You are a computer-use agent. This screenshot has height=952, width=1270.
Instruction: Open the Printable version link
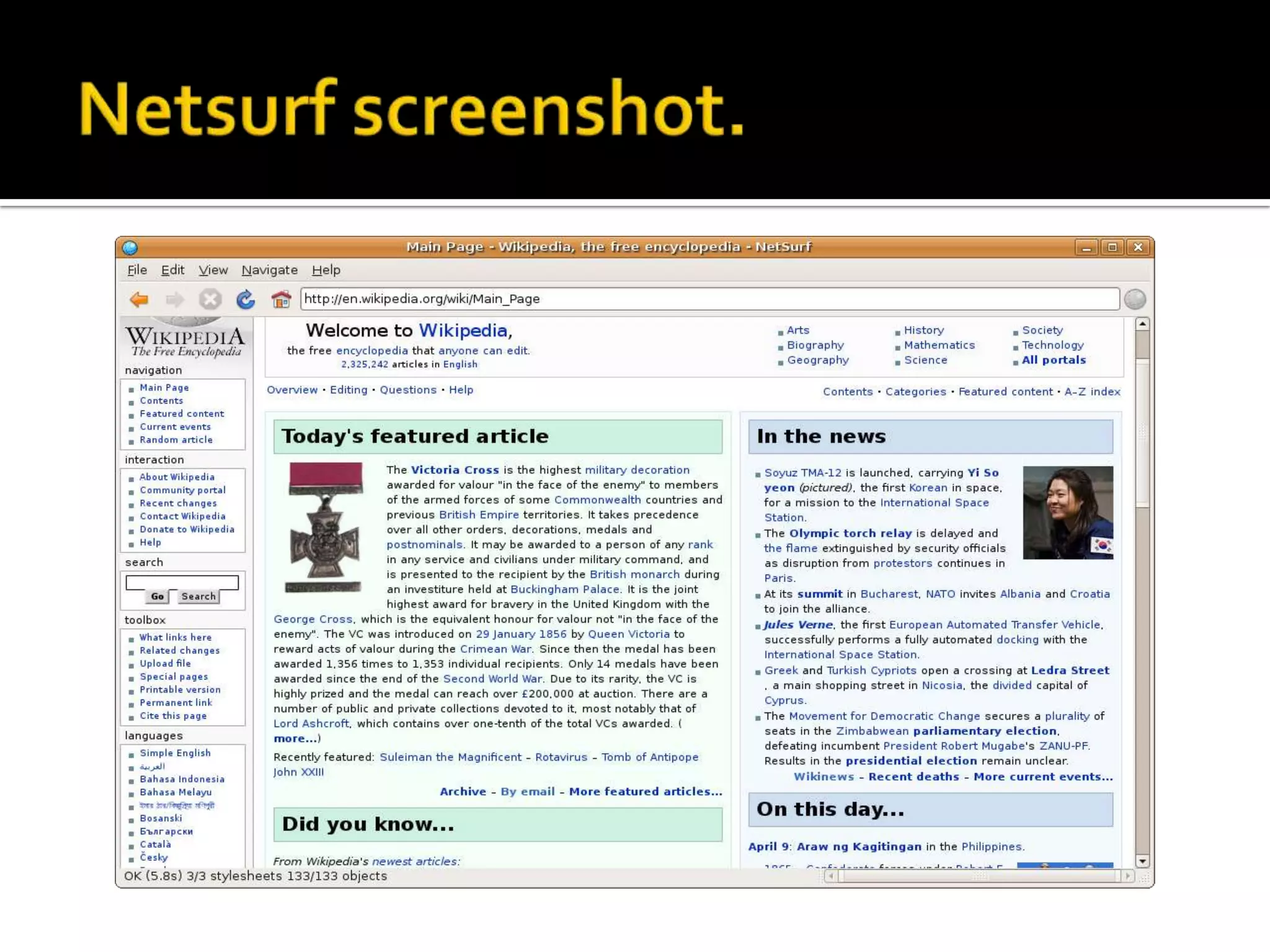(180, 689)
